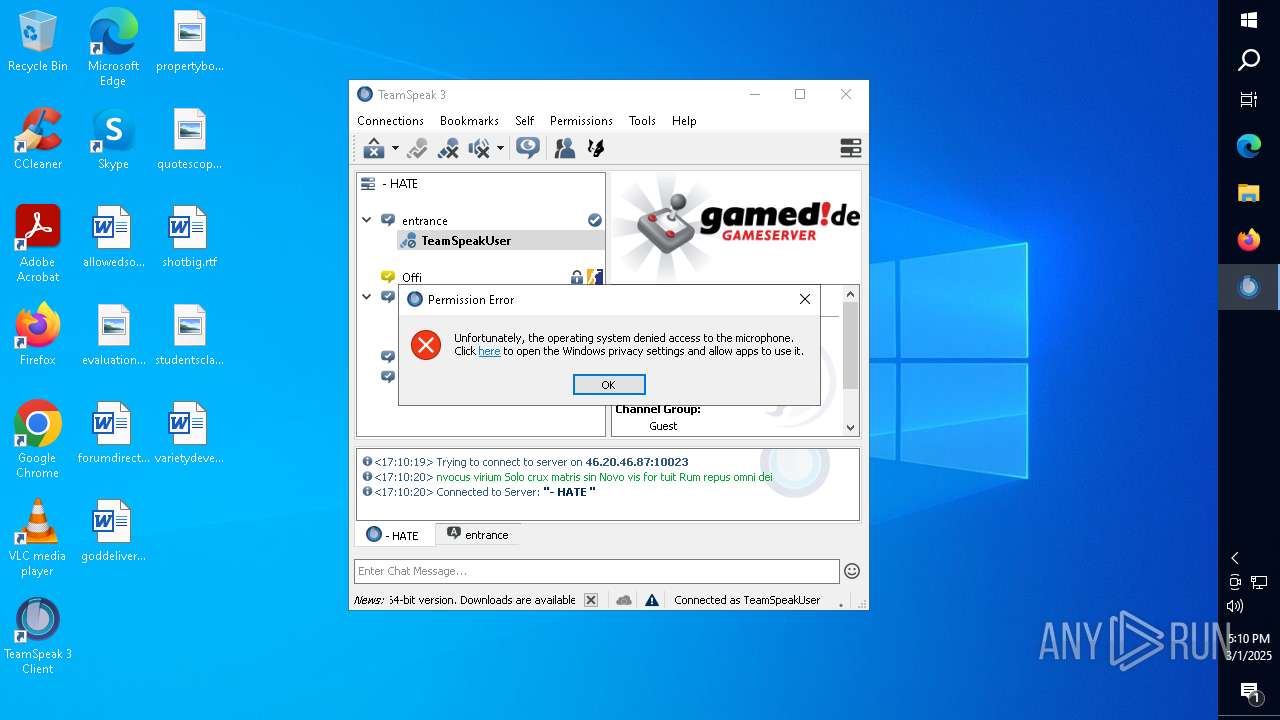Open the taskbar search icon
The height and width of the screenshot is (720, 1280).
1249,60
